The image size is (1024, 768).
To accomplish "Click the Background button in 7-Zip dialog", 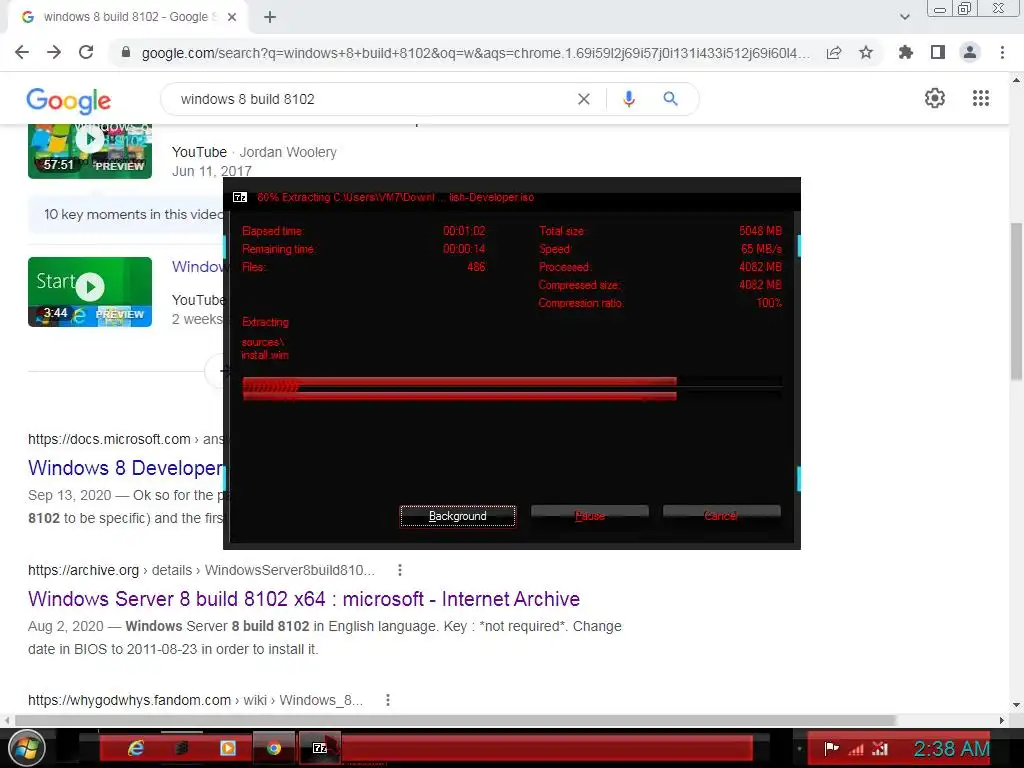I will coord(458,516).
